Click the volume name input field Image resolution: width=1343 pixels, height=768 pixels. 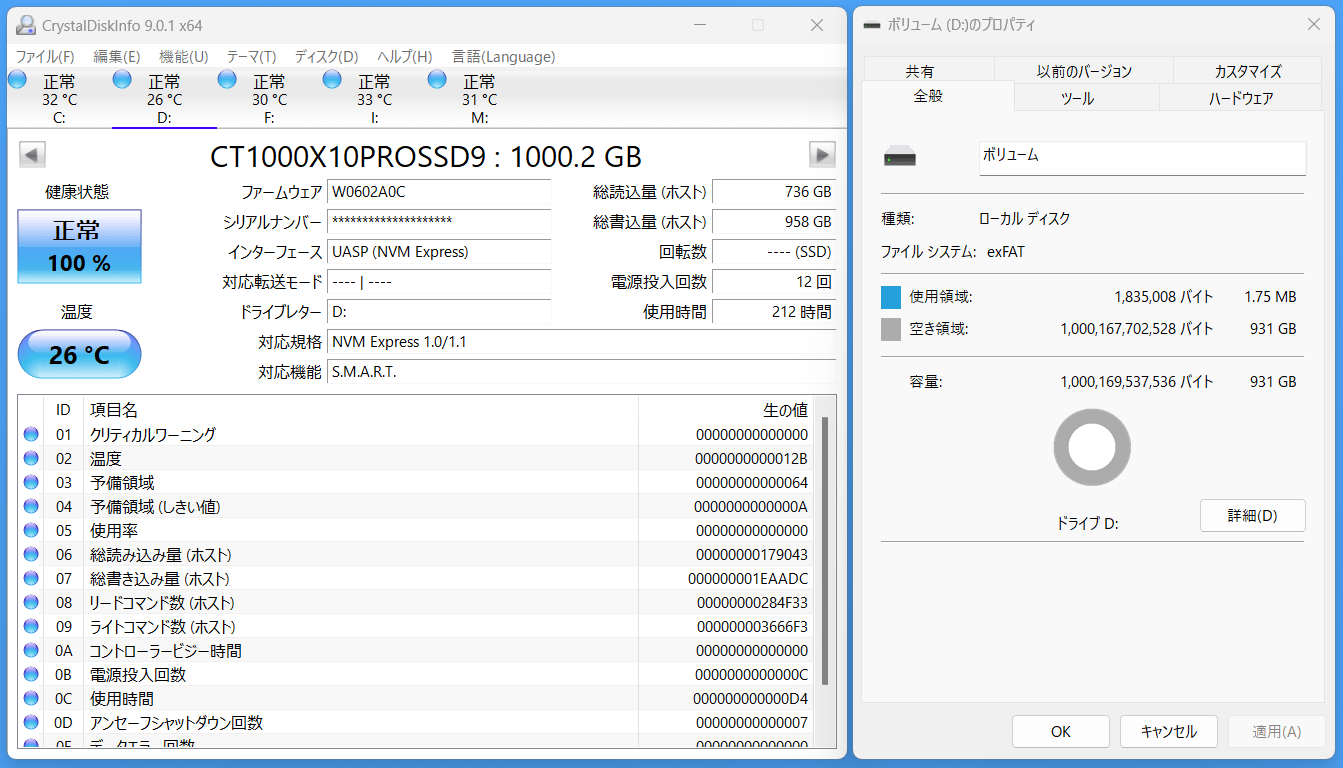click(x=1142, y=157)
